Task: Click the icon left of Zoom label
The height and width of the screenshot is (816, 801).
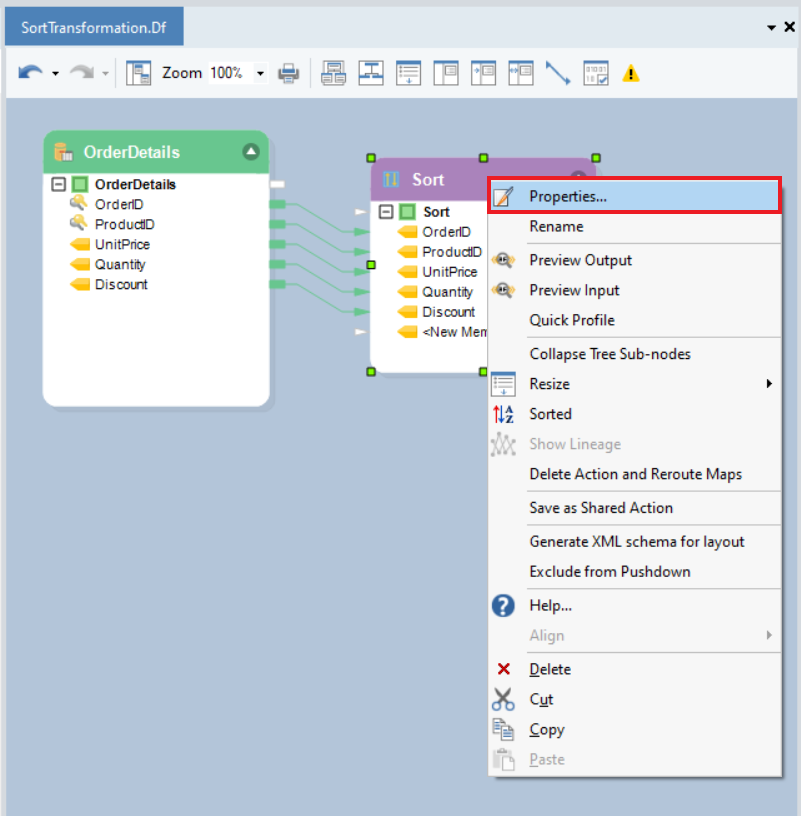Action: coord(138,73)
